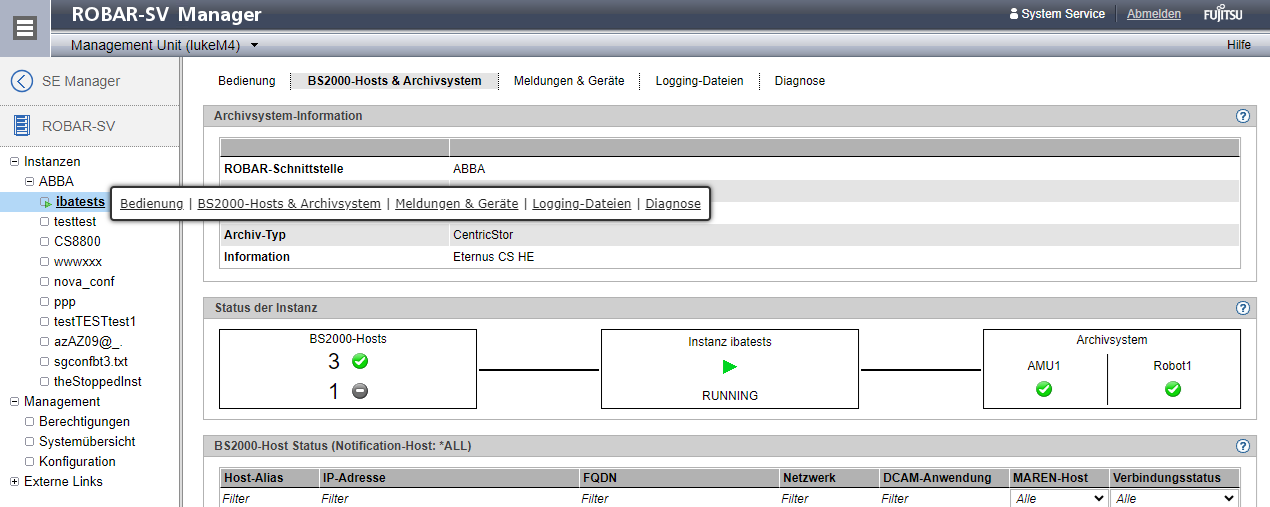
Task: Open the Management Unit dropdown arrow
Action: (254, 45)
